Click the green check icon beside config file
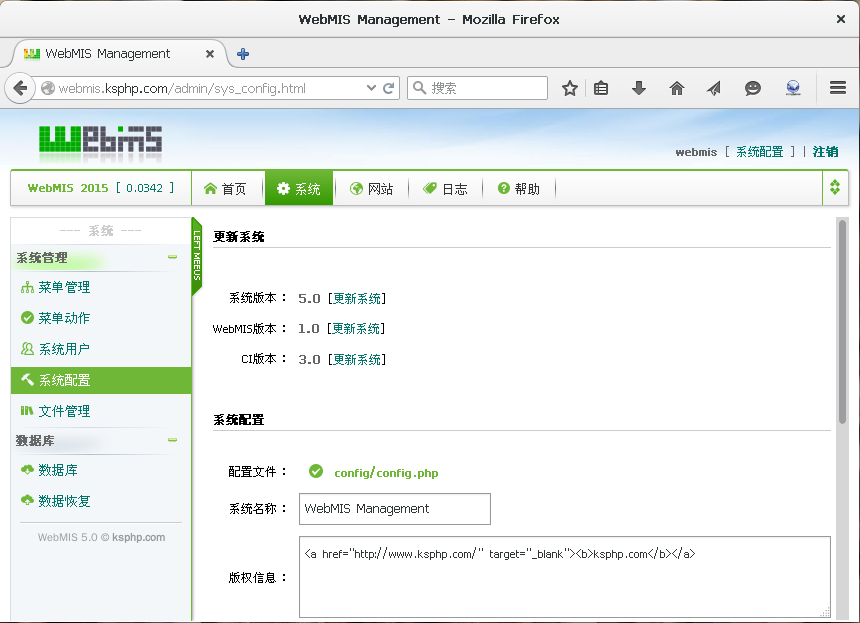860x623 pixels. pyautogui.click(x=316, y=471)
